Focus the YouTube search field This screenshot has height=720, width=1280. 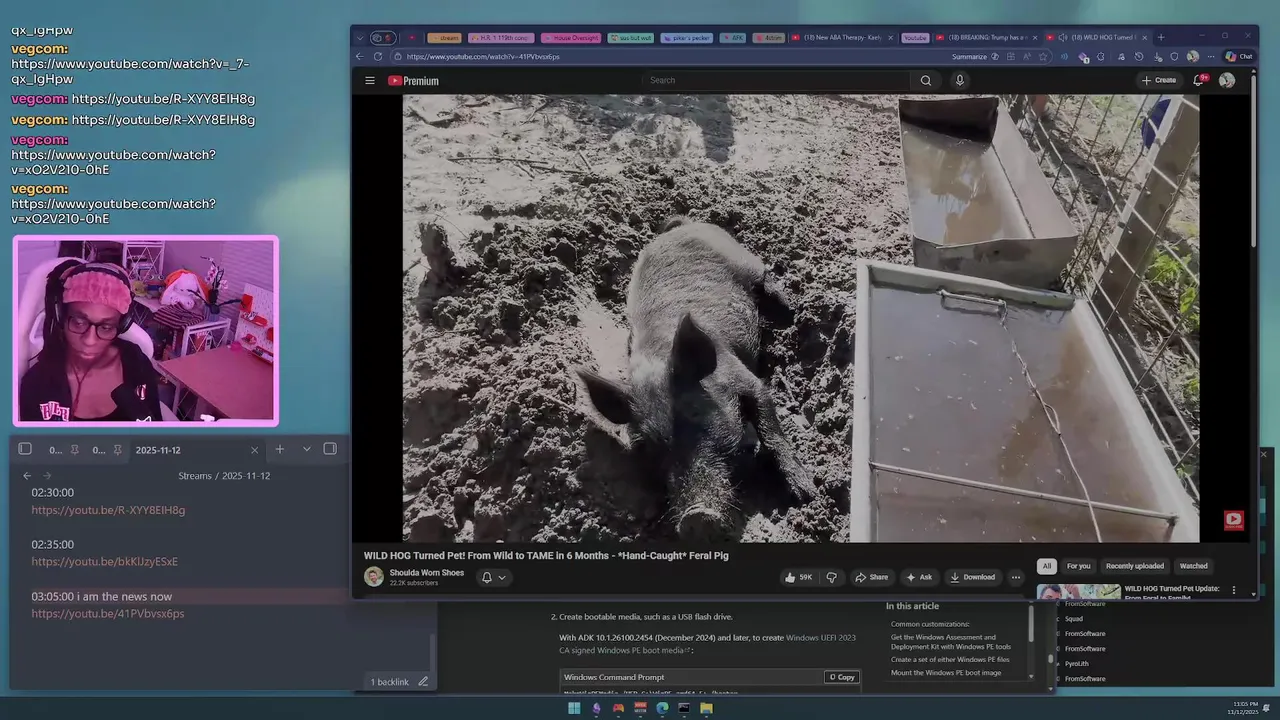775,80
